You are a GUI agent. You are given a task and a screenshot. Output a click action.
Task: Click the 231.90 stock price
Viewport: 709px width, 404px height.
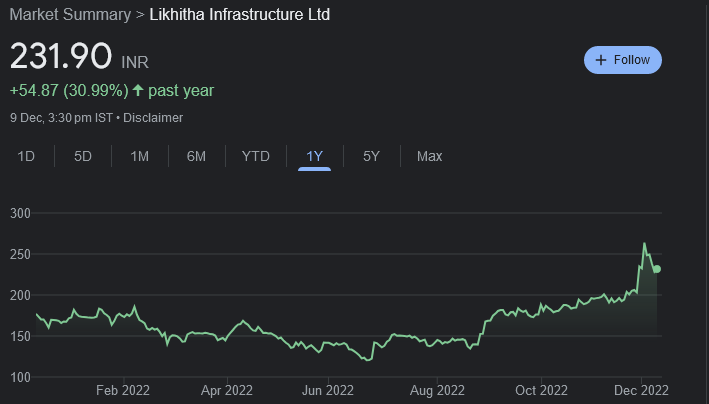coord(61,59)
